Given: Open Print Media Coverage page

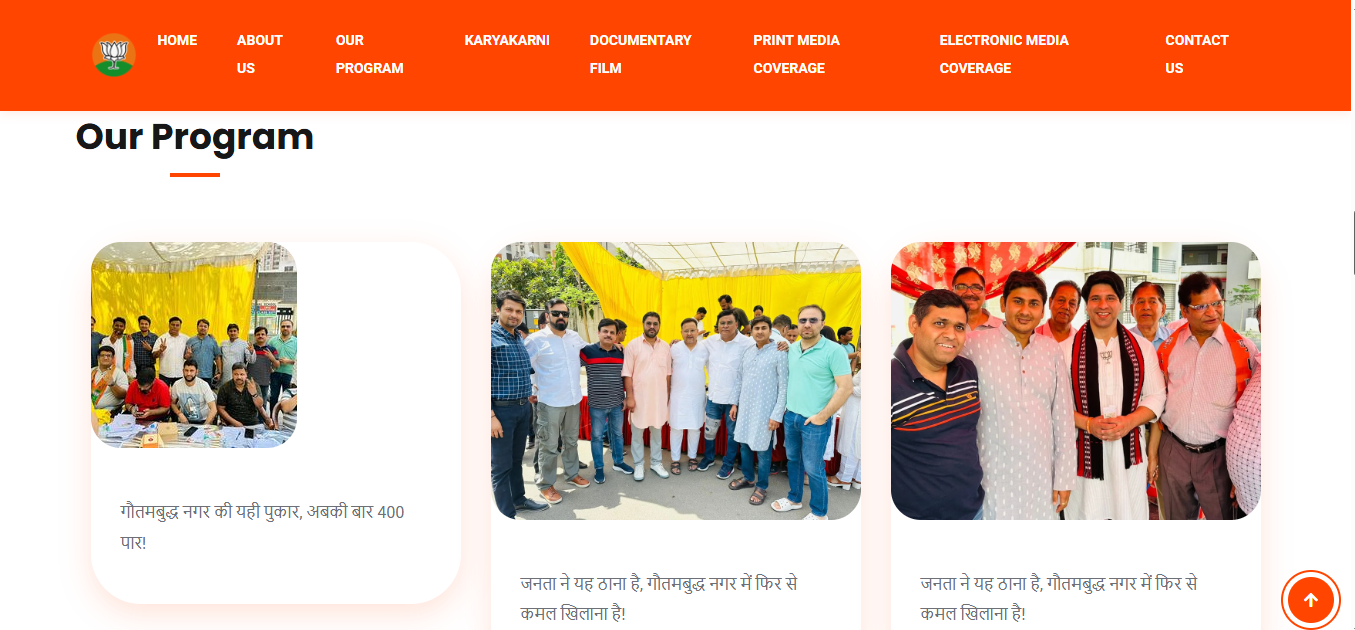Looking at the screenshot, I should 797,54.
